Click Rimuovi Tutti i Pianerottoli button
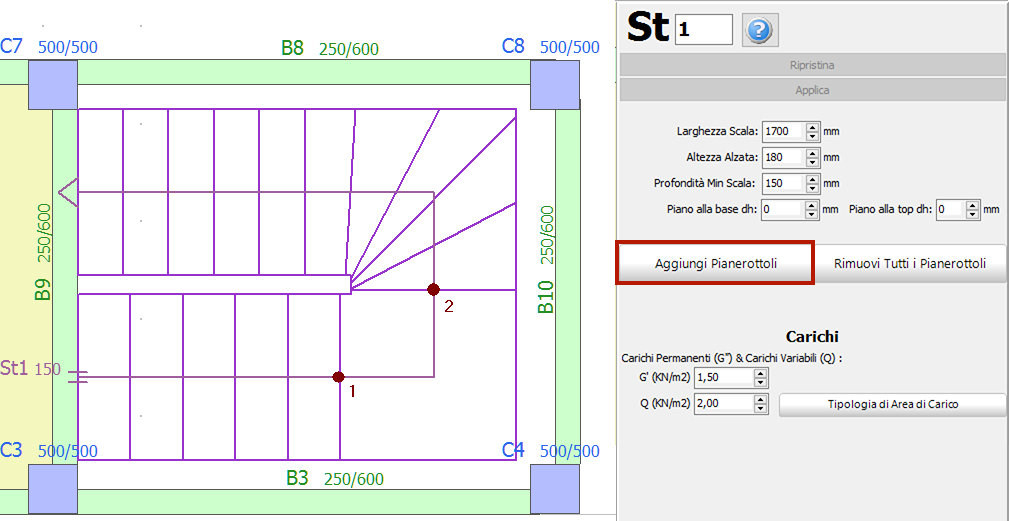This screenshot has height=521, width=1009. click(x=909, y=264)
